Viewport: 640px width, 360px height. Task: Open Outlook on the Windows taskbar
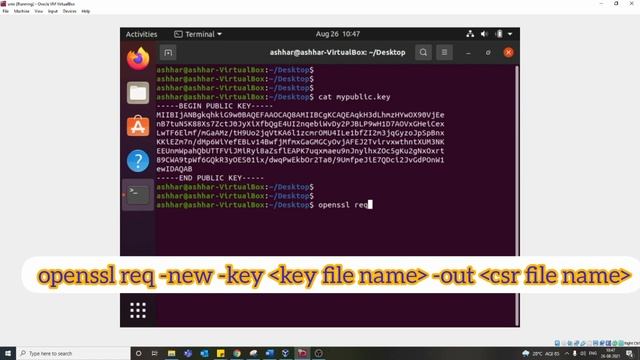[x=204, y=353]
